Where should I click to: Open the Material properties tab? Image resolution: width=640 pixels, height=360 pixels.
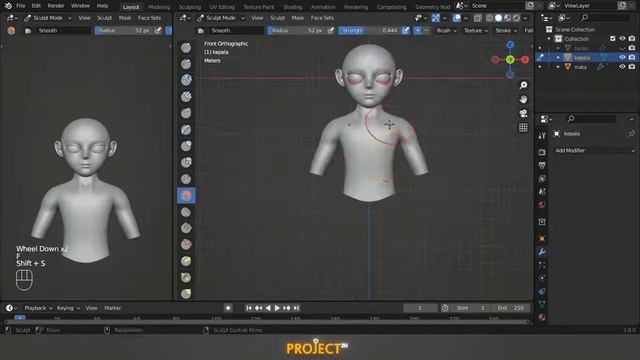[542, 317]
